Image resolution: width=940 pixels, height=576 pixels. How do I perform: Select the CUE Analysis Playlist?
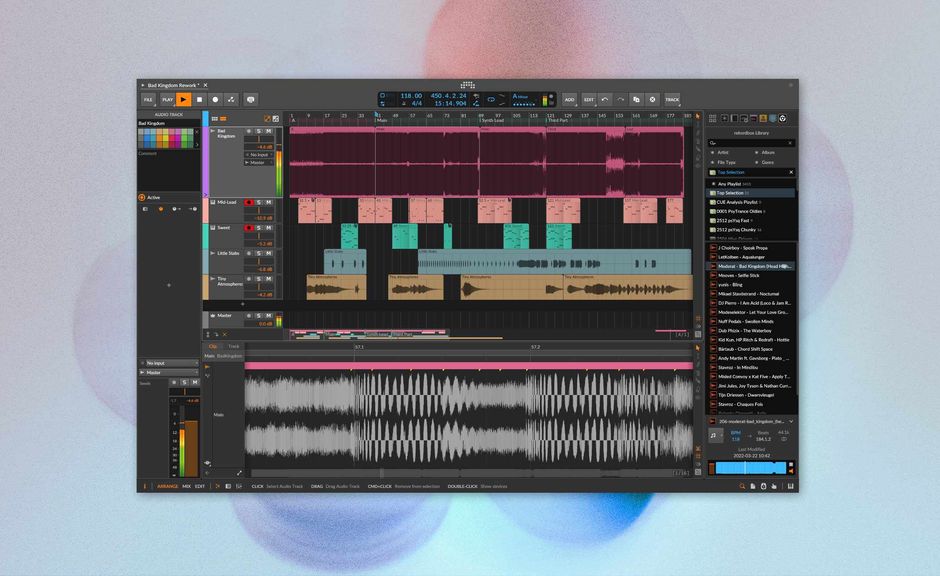pyautogui.click(x=752, y=202)
